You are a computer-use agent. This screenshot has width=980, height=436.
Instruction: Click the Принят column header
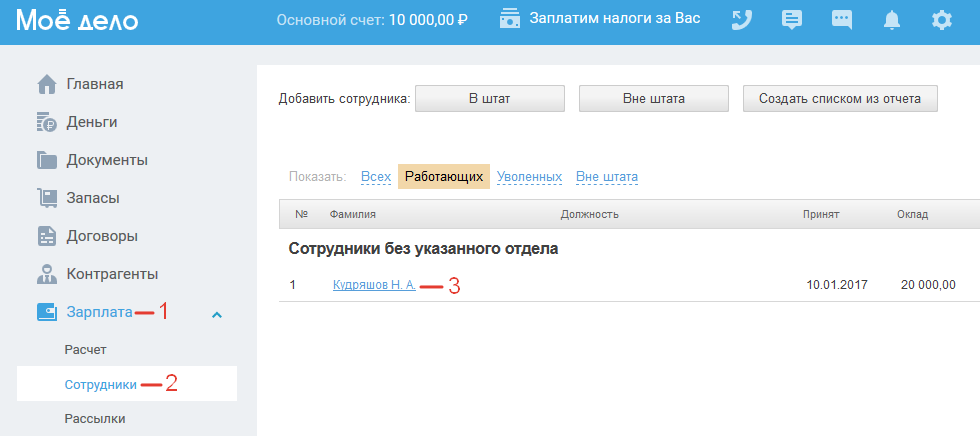(x=821, y=215)
